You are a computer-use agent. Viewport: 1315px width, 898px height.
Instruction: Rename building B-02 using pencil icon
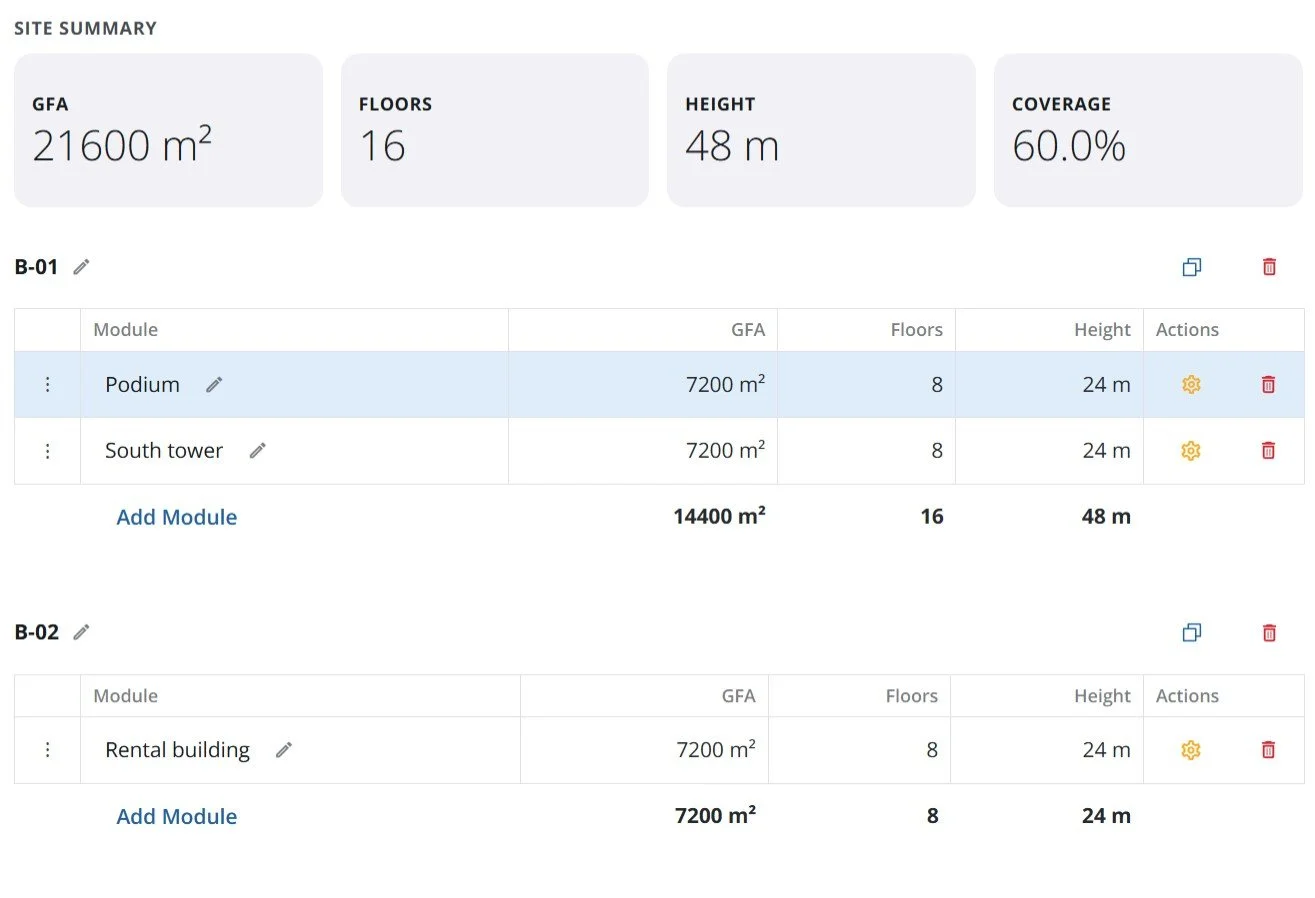tap(81, 632)
